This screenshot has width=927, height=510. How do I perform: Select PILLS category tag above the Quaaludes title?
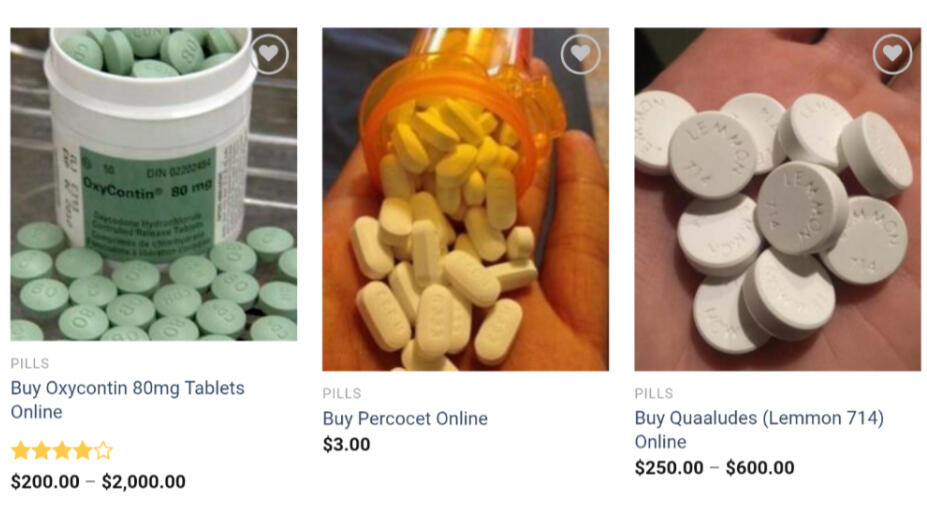[654, 394]
